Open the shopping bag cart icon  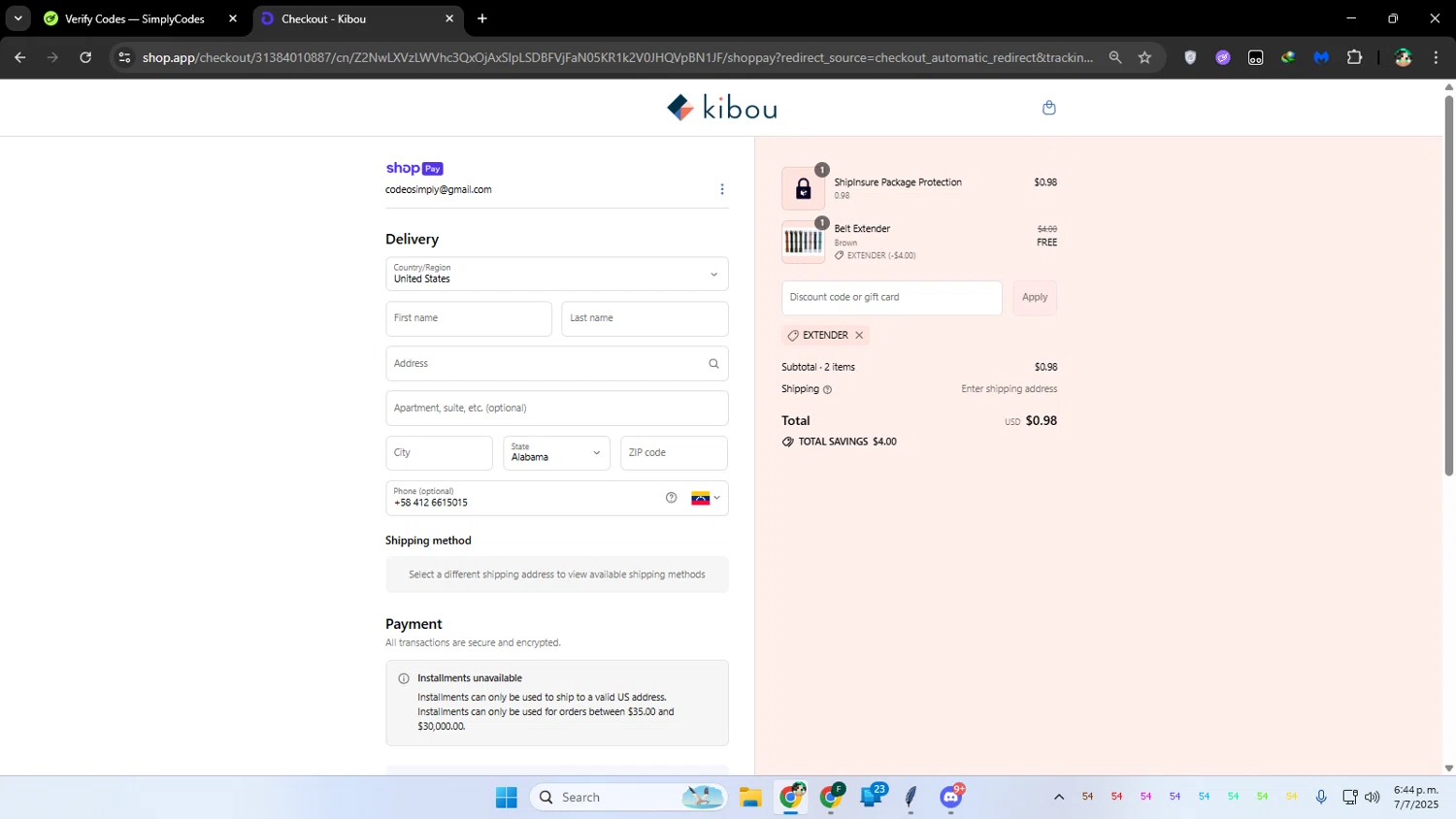[1048, 108]
